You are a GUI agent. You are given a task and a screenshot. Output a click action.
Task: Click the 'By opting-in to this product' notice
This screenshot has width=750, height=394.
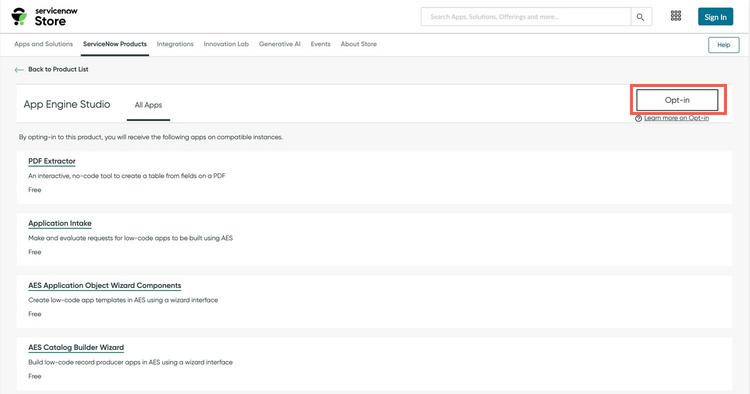(151, 137)
